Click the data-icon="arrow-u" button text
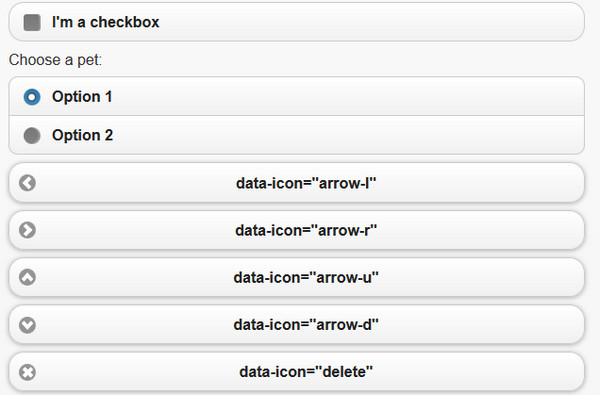Screen dimensions: 600x395 (306, 277)
